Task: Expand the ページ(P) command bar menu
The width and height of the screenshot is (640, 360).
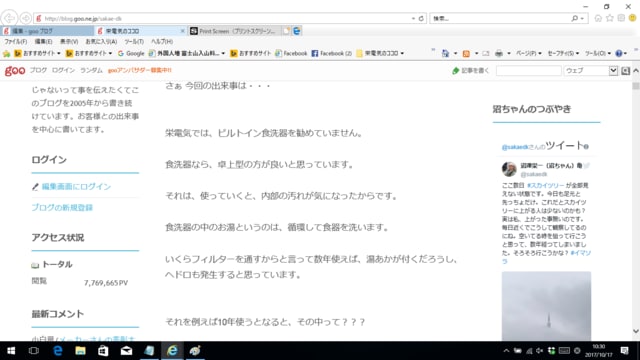Action: (x=529, y=53)
